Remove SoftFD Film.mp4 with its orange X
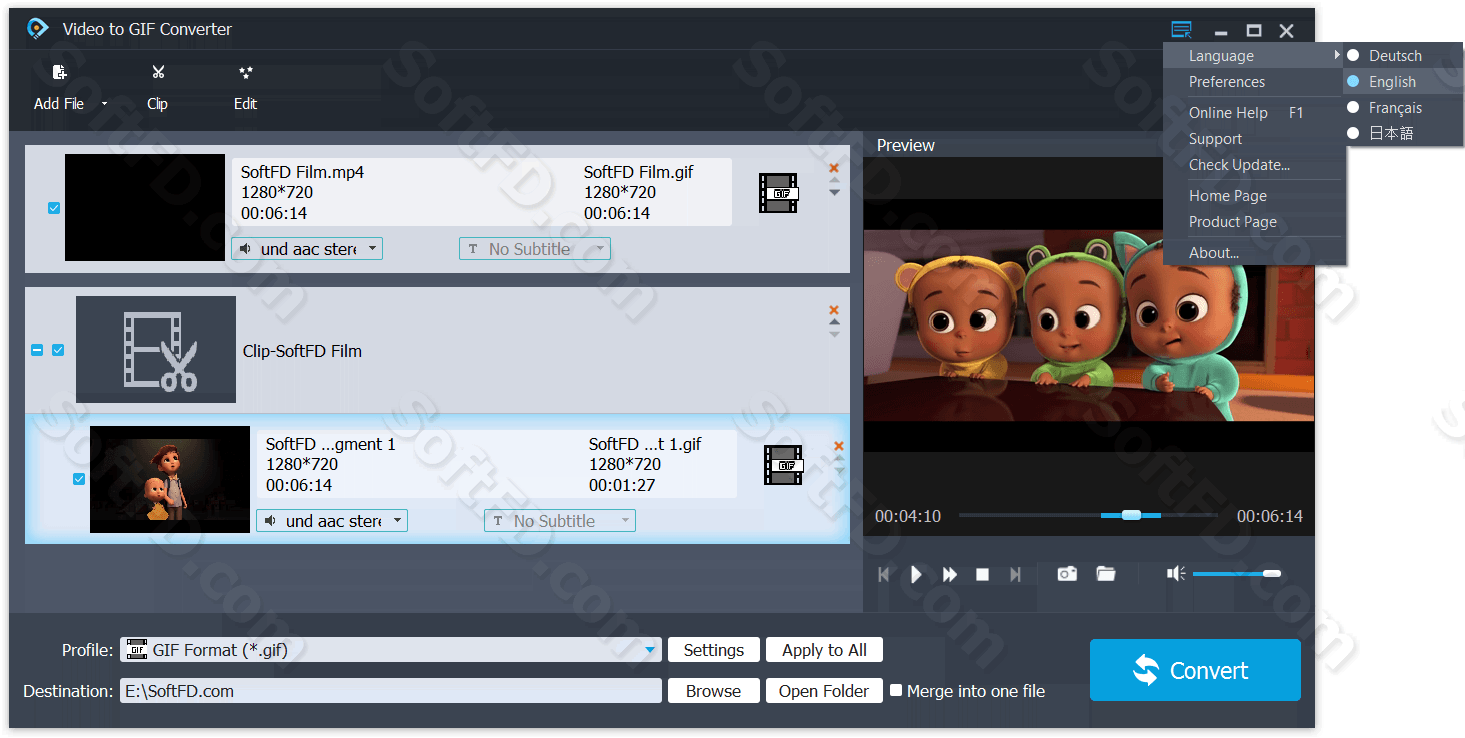Screen dimensions: 1465x738 (x=834, y=168)
